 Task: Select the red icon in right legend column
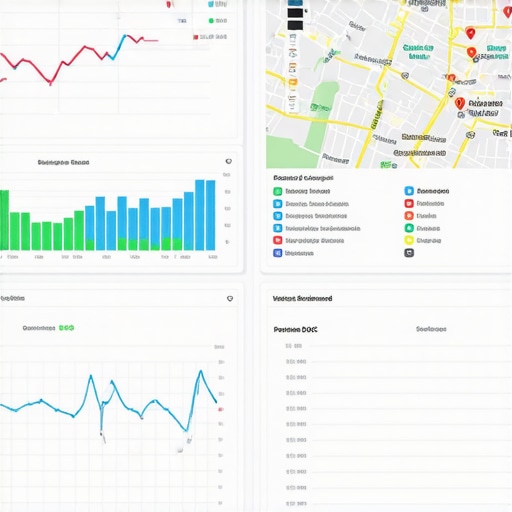point(409,203)
